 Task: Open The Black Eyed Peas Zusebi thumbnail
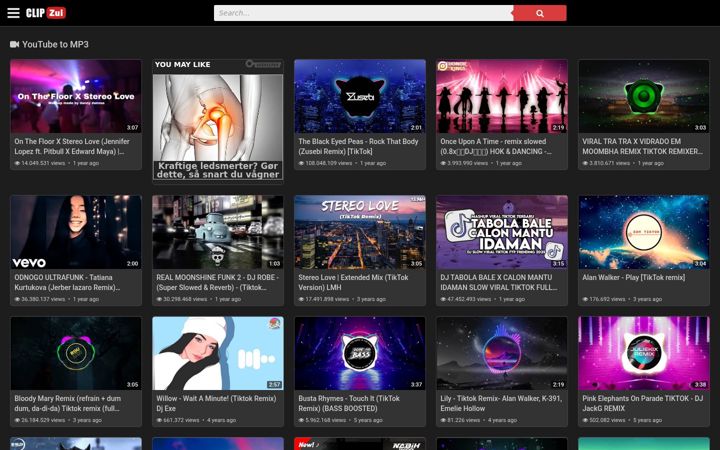pos(360,96)
